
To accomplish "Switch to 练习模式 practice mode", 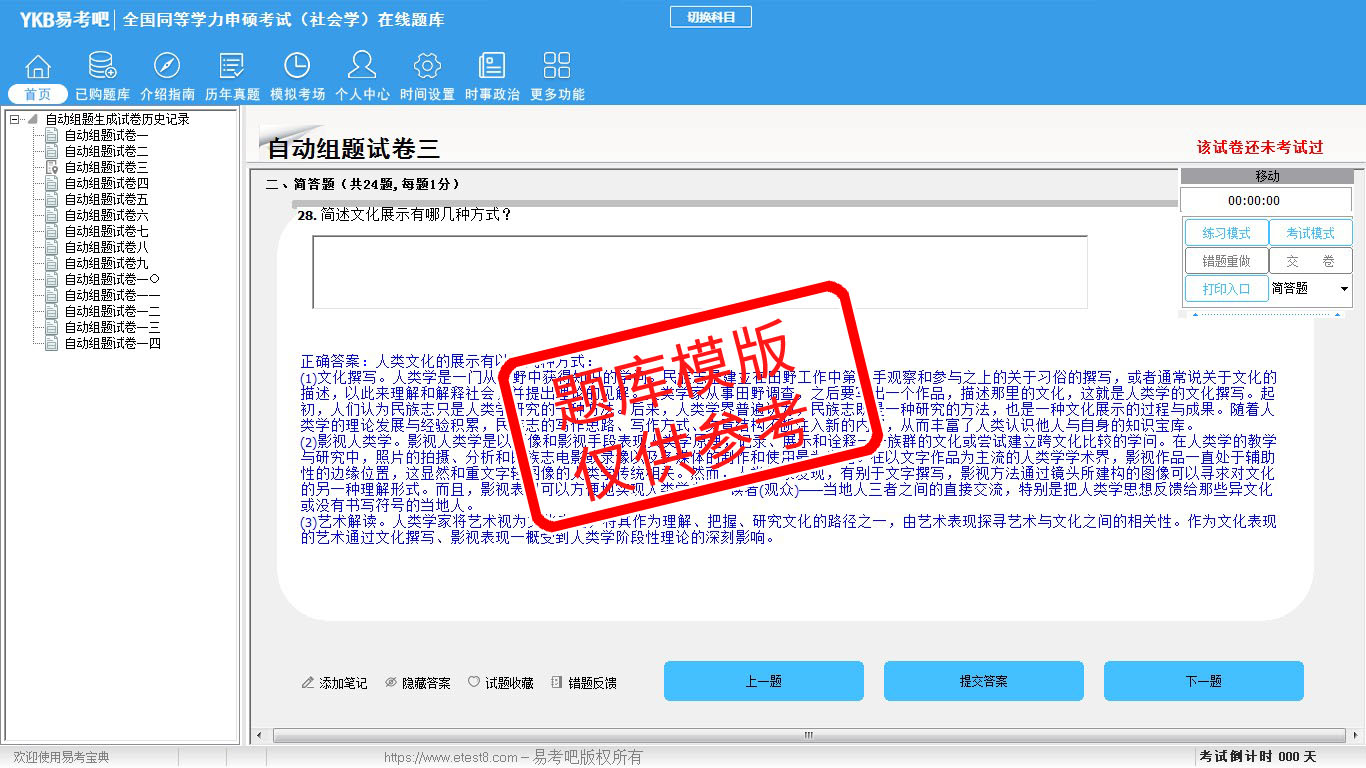I will tap(1226, 233).
